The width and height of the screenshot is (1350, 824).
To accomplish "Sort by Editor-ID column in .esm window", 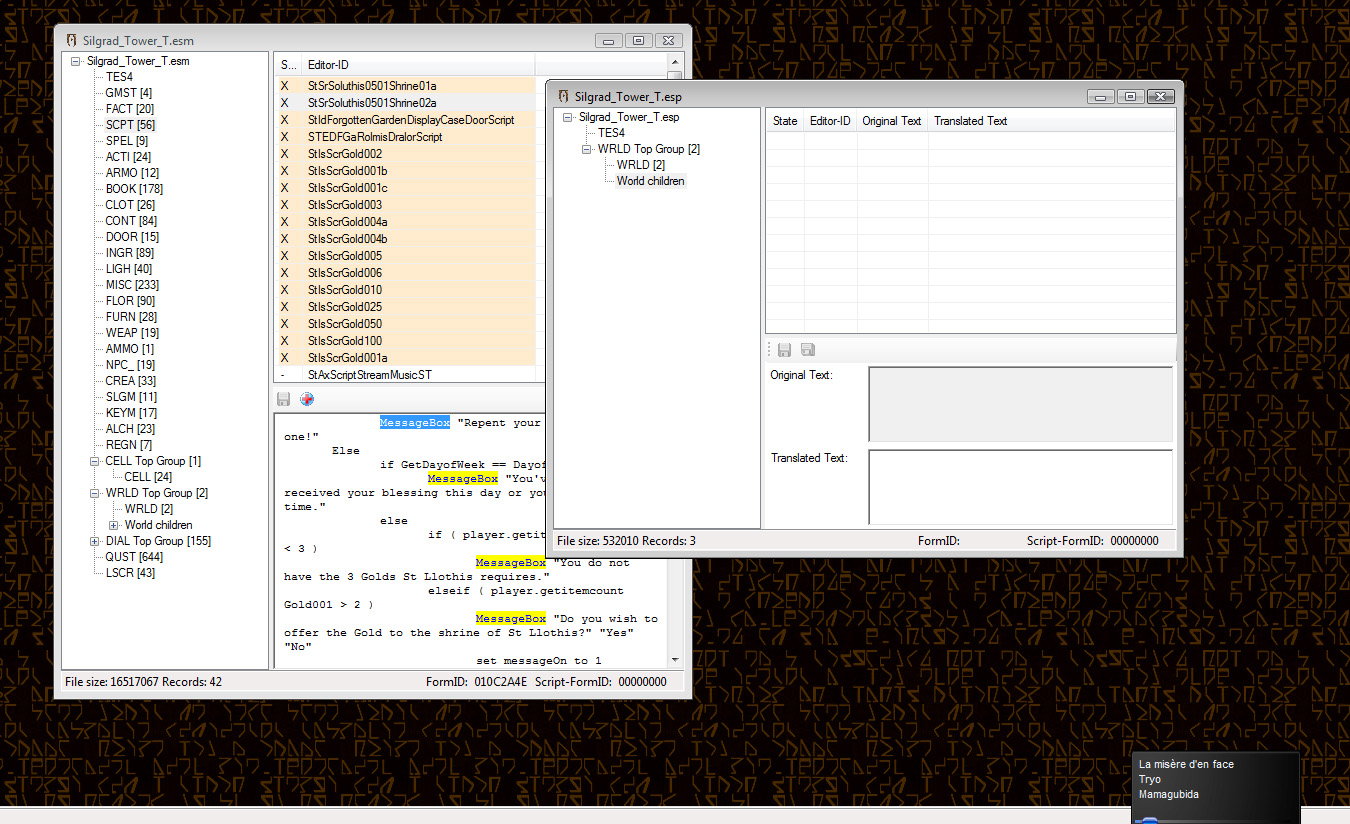I will pos(417,65).
